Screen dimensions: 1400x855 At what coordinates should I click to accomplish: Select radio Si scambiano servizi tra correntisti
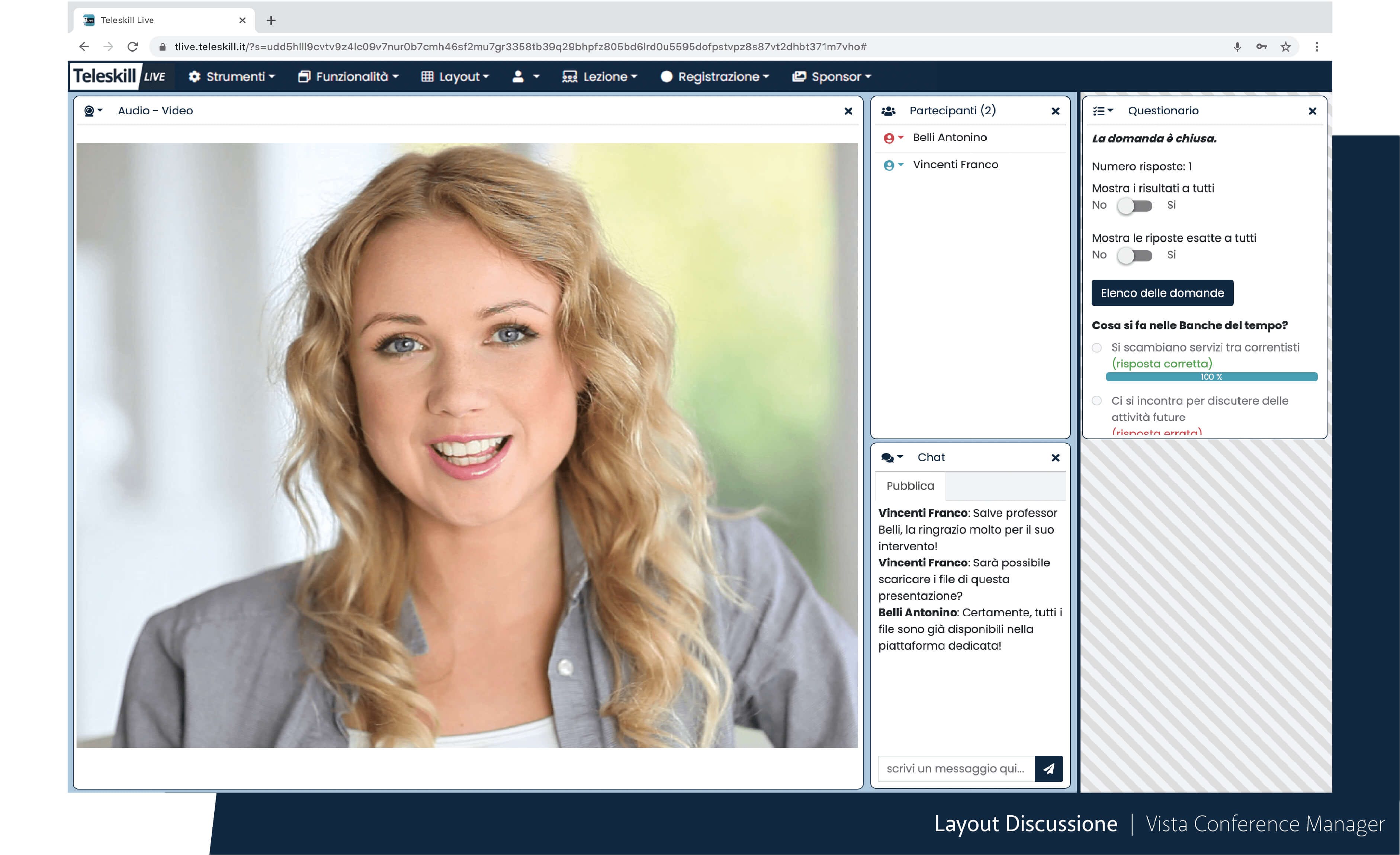coord(1096,348)
